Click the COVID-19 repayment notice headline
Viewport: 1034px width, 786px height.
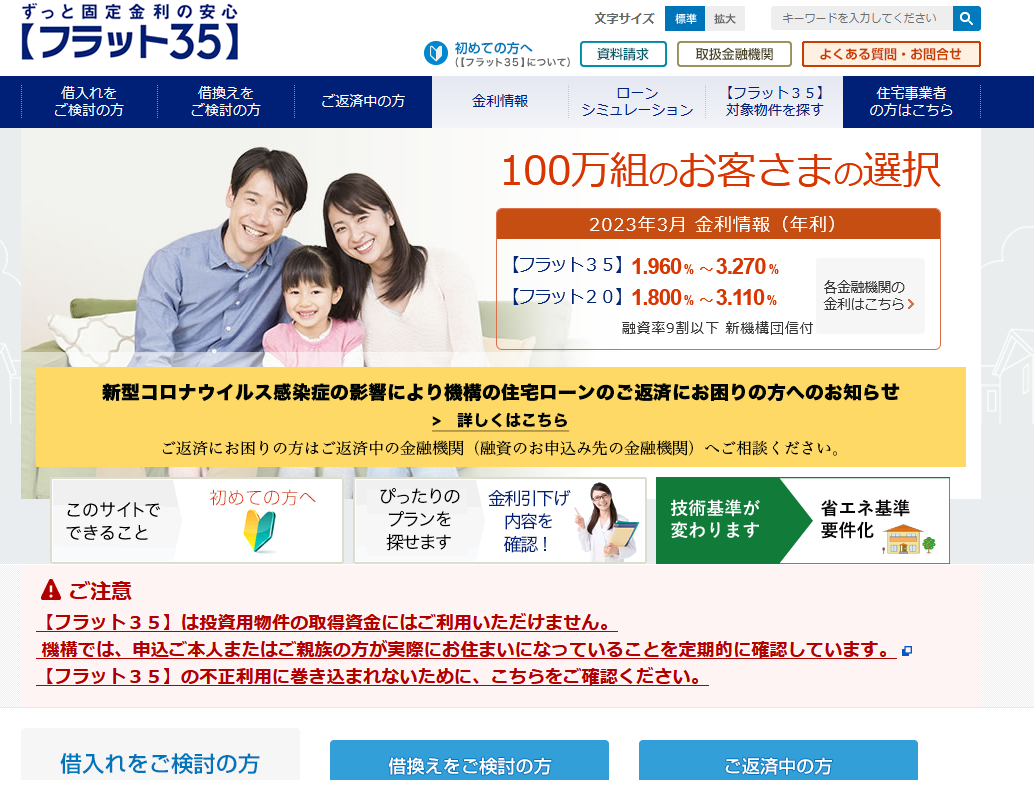pos(501,392)
